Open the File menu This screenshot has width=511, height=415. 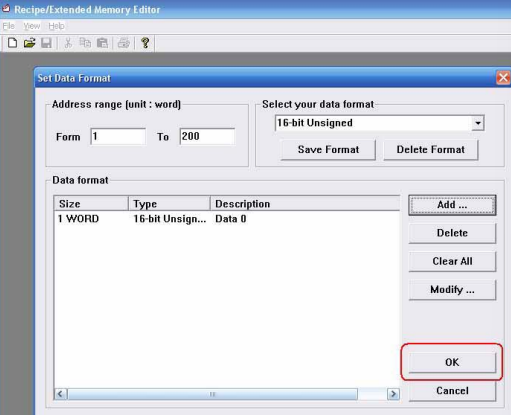[8, 26]
